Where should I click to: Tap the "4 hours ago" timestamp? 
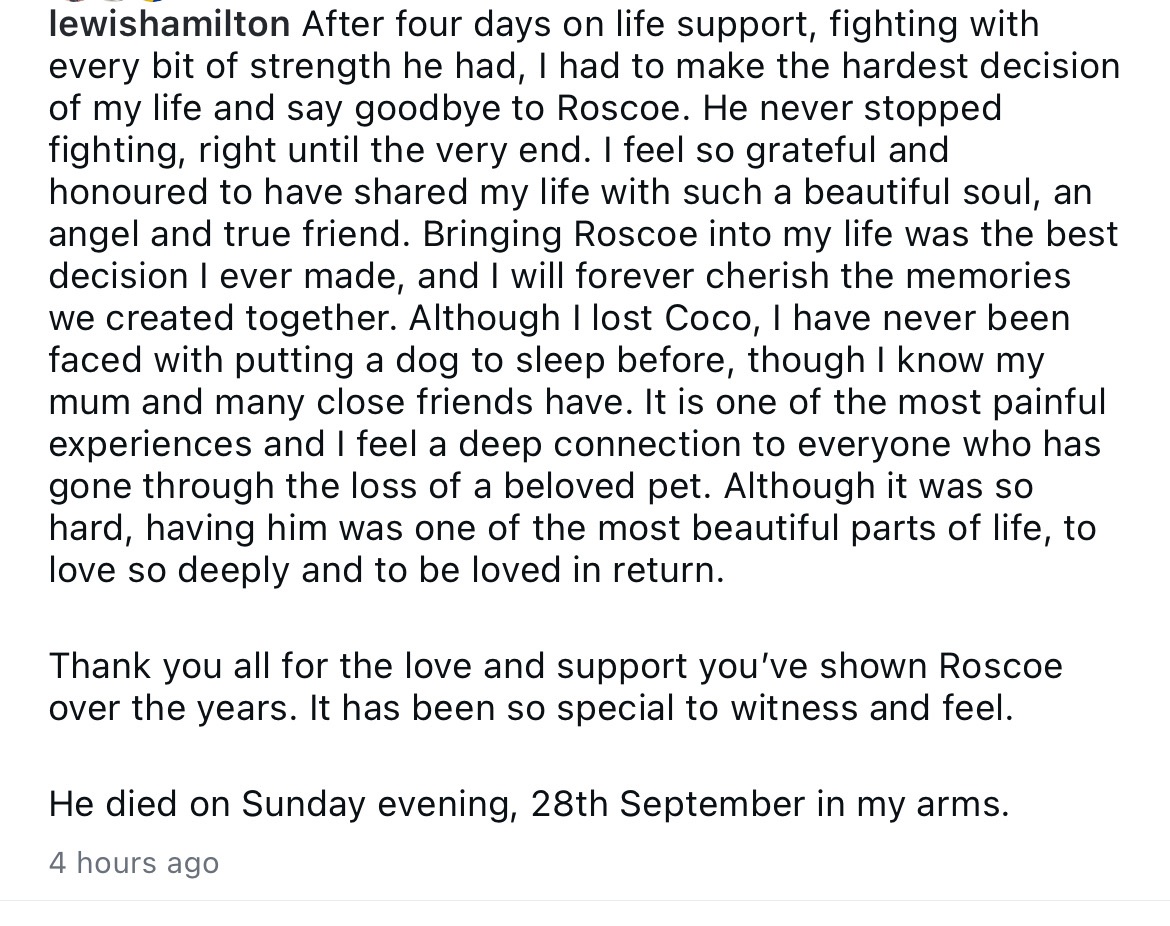[134, 863]
